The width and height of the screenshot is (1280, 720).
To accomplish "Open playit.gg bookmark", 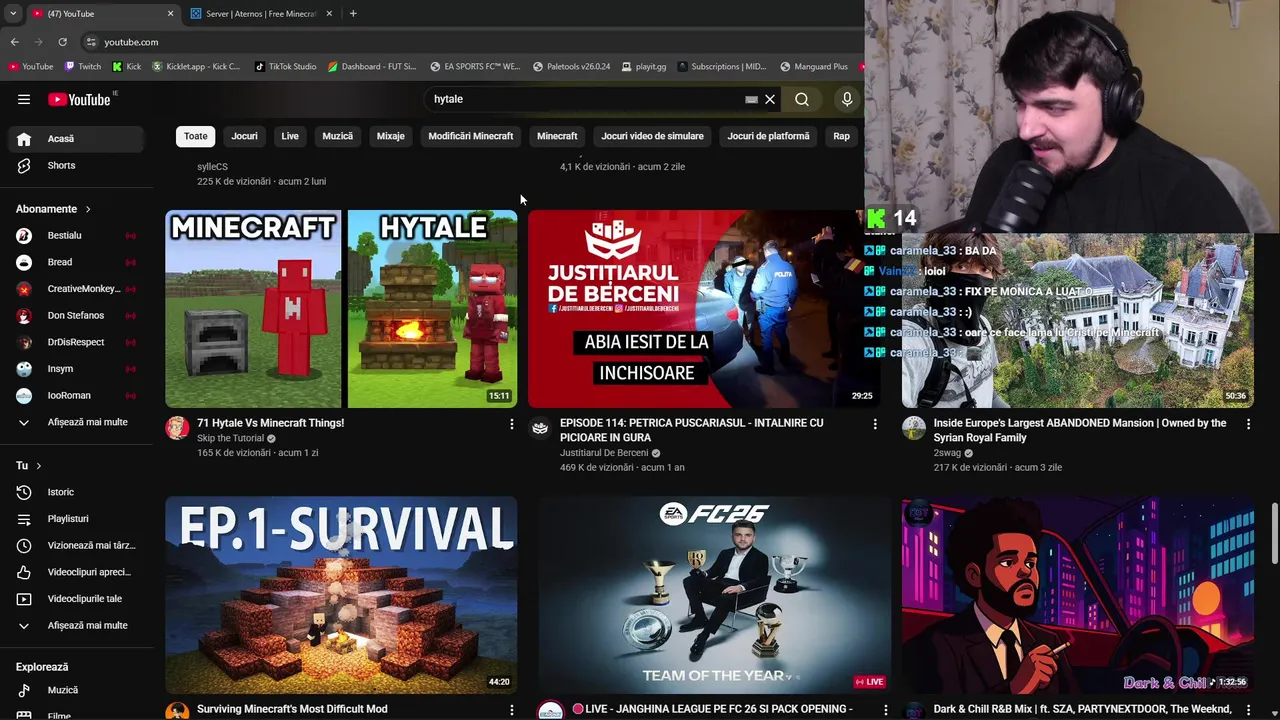I will tap(643, 67).
